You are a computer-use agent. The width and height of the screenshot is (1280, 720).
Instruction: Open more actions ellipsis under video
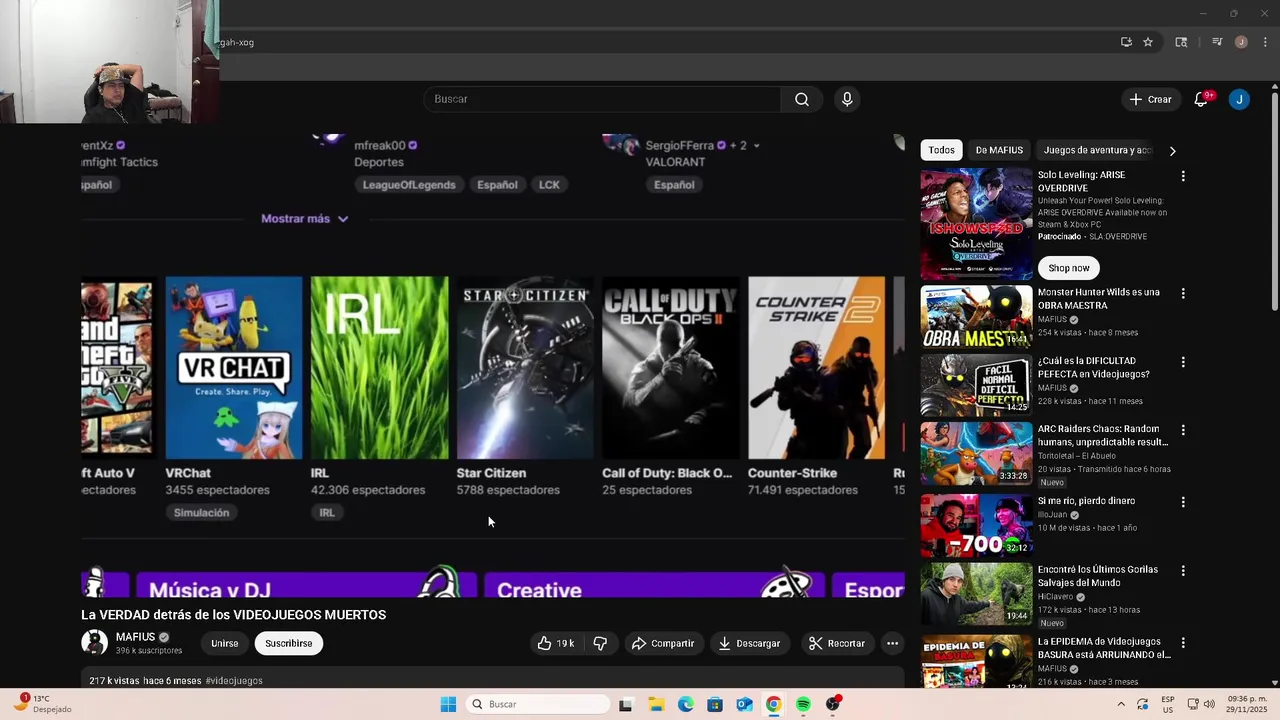893,643
